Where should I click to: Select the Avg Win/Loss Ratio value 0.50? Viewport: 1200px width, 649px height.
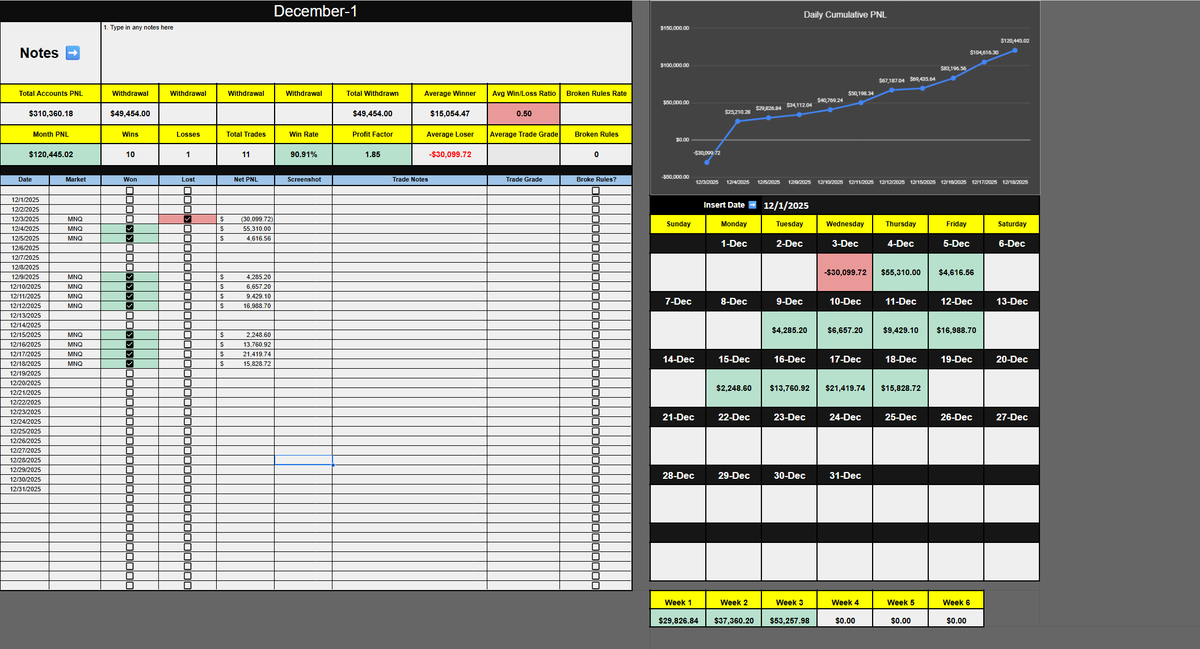tap(523, 114)
